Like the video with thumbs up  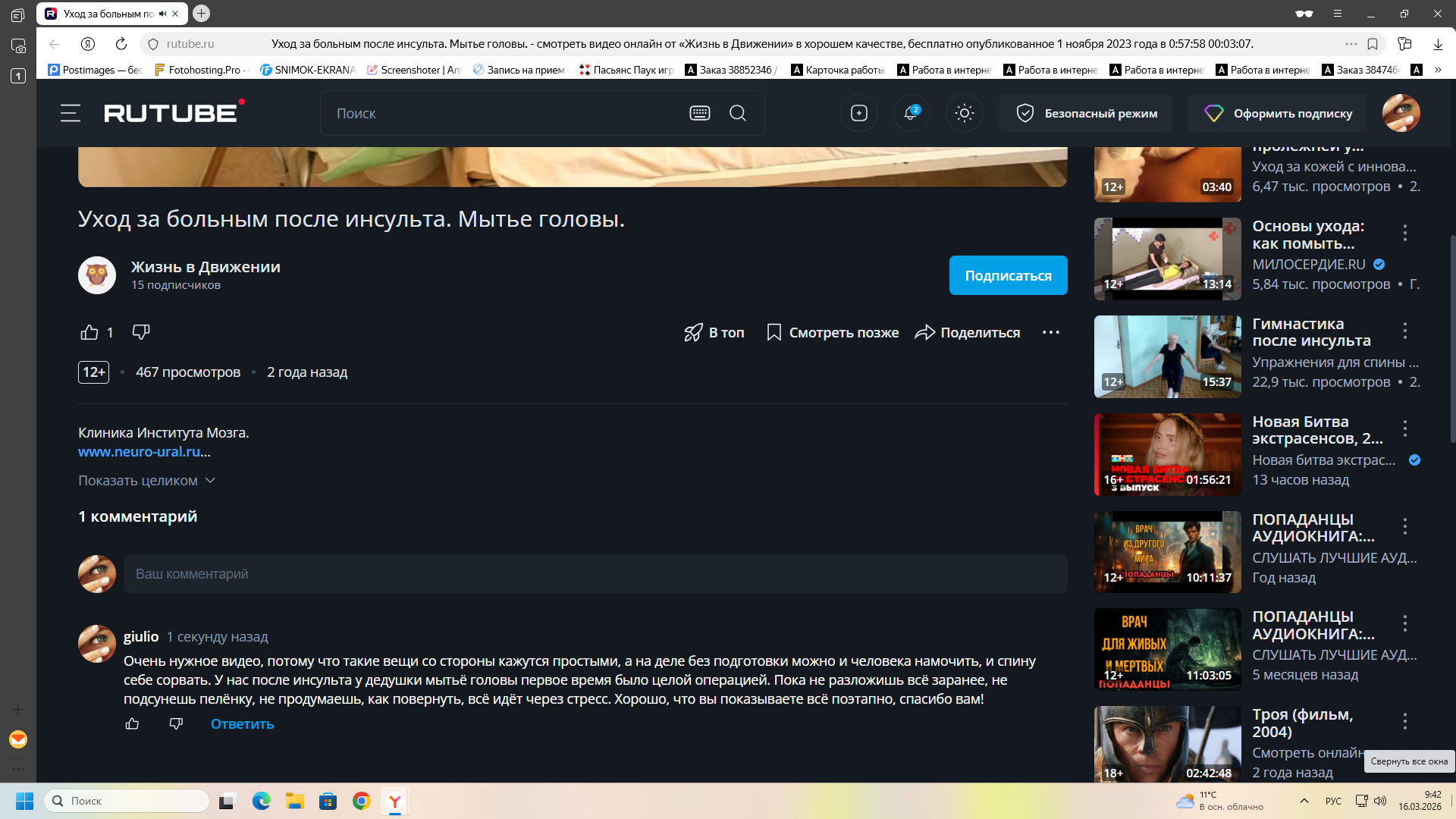[89, 332]
